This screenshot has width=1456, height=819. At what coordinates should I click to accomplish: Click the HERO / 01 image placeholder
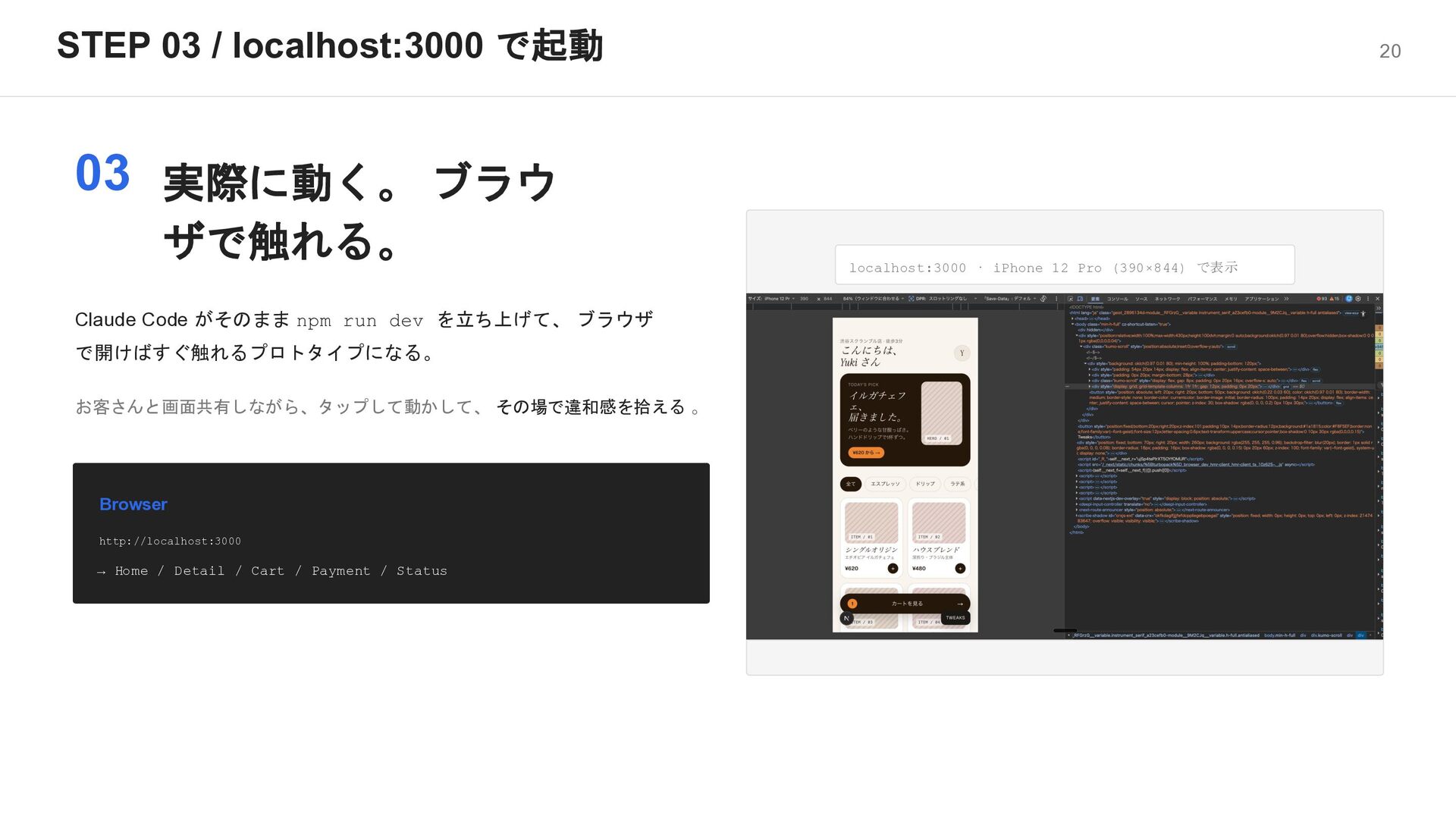(x=941, y=413)
